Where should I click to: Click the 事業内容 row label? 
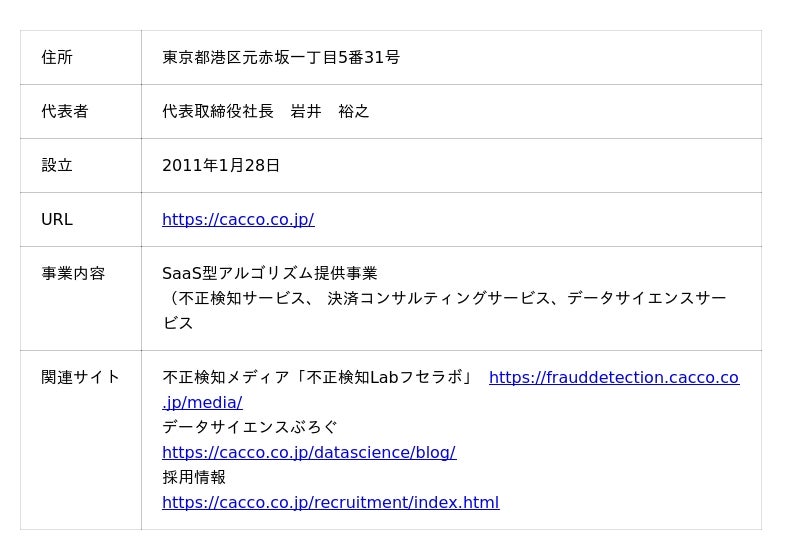coord(73,274)
